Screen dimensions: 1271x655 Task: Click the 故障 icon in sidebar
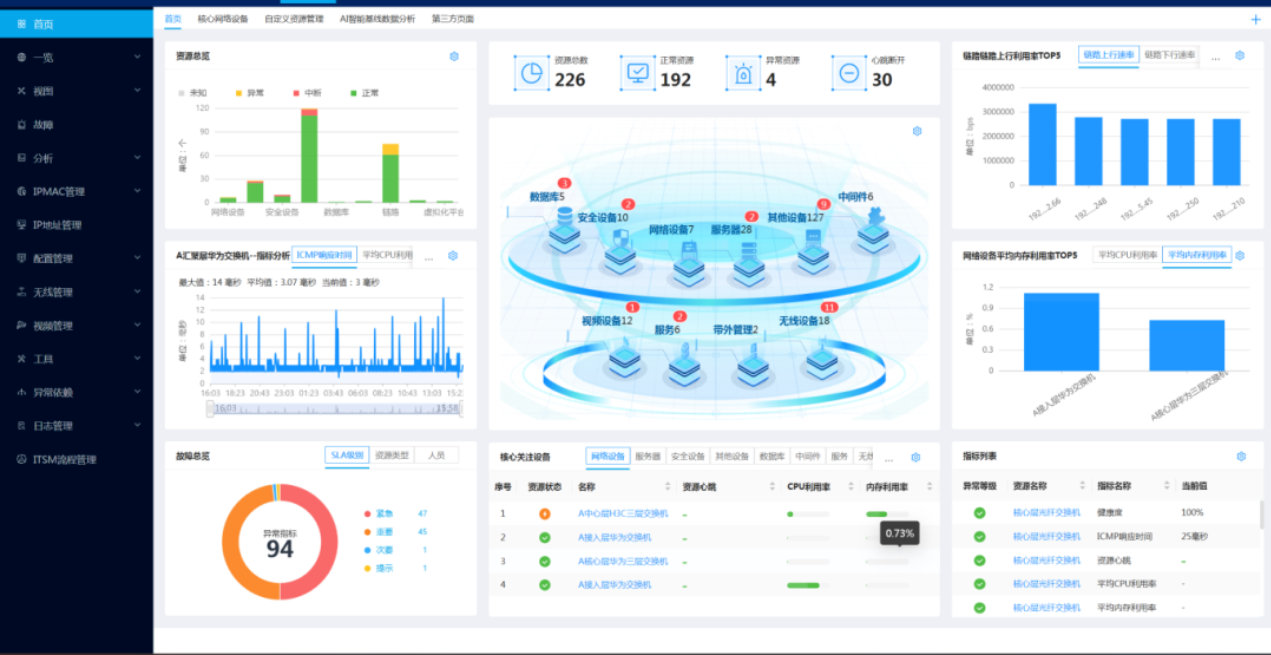(x=22, y=125)
